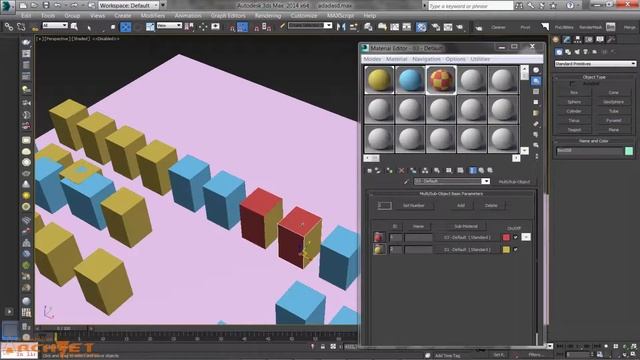
Task: Select the Lights category icon
Action: (577, 52)
